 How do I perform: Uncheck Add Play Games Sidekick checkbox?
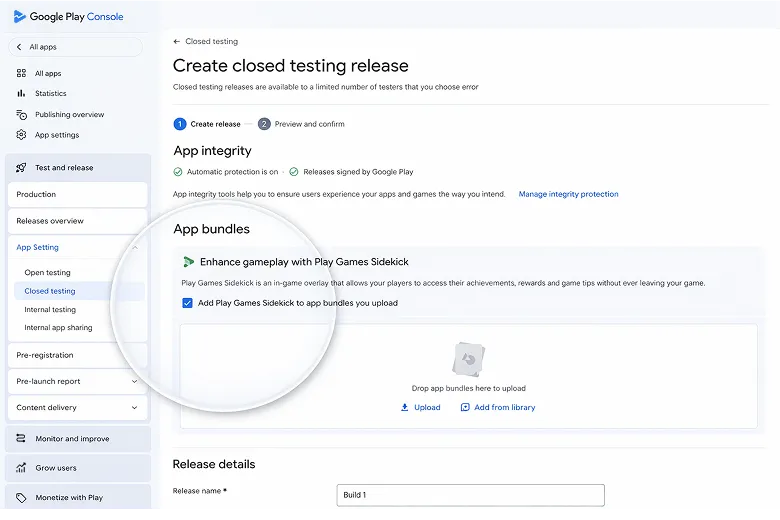click(187, 303)
